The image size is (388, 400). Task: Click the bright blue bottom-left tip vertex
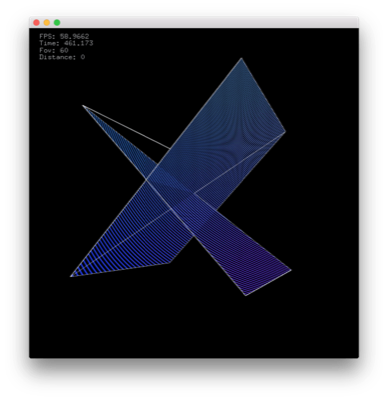click(x=71, y=276)
